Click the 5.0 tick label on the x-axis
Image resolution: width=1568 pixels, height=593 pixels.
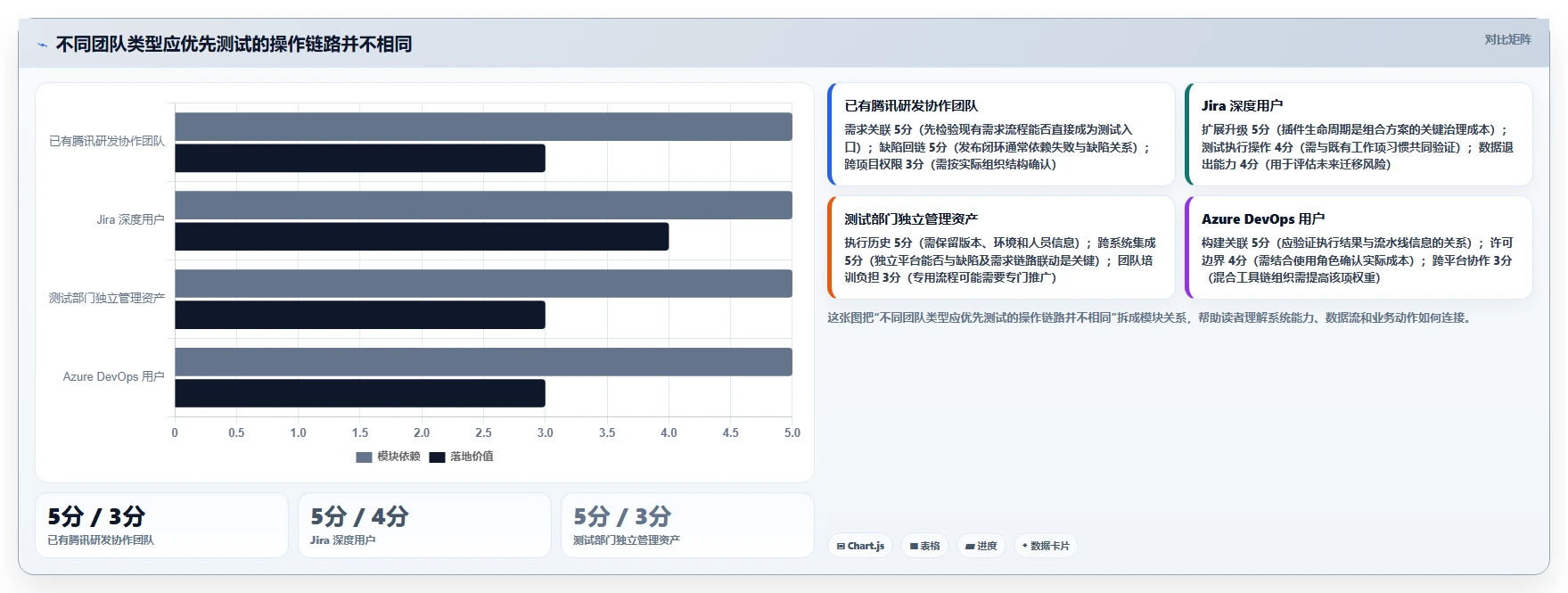pos(792,432)
